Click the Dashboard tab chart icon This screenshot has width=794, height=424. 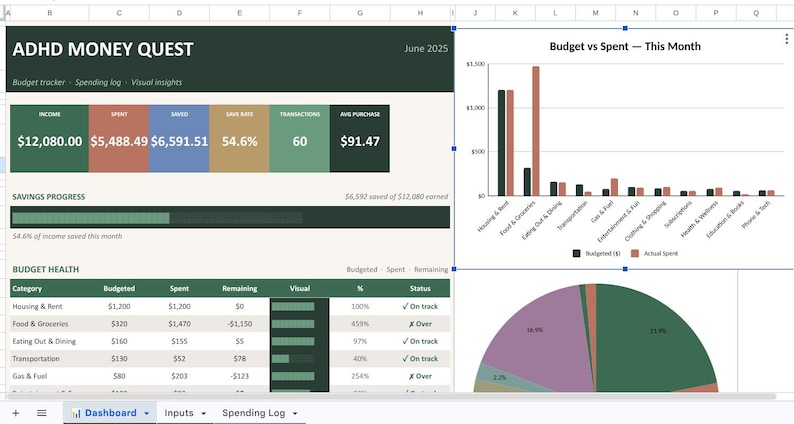tap(76, 413)
